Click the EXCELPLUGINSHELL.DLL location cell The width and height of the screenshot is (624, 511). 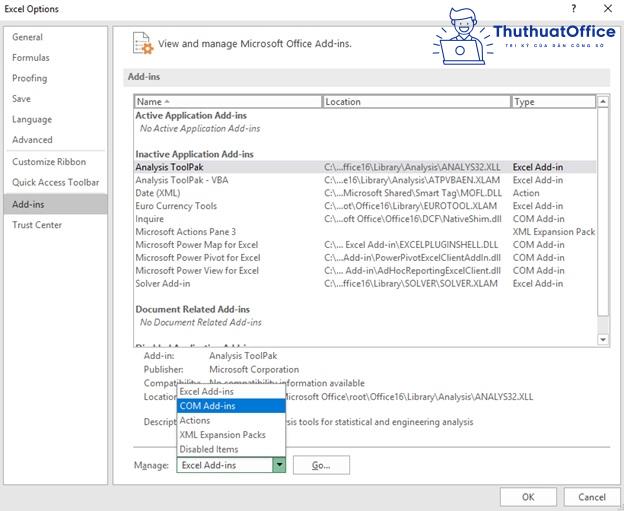(x=411, y=245)
